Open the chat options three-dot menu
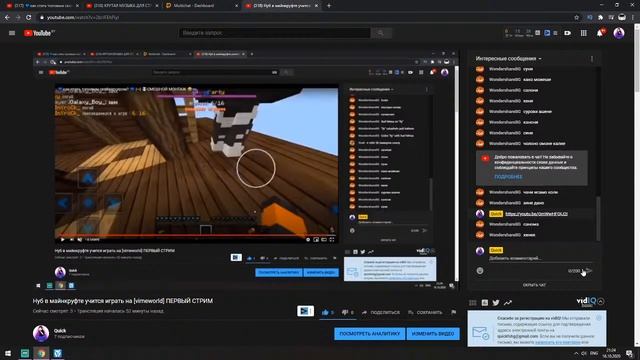 592,59
